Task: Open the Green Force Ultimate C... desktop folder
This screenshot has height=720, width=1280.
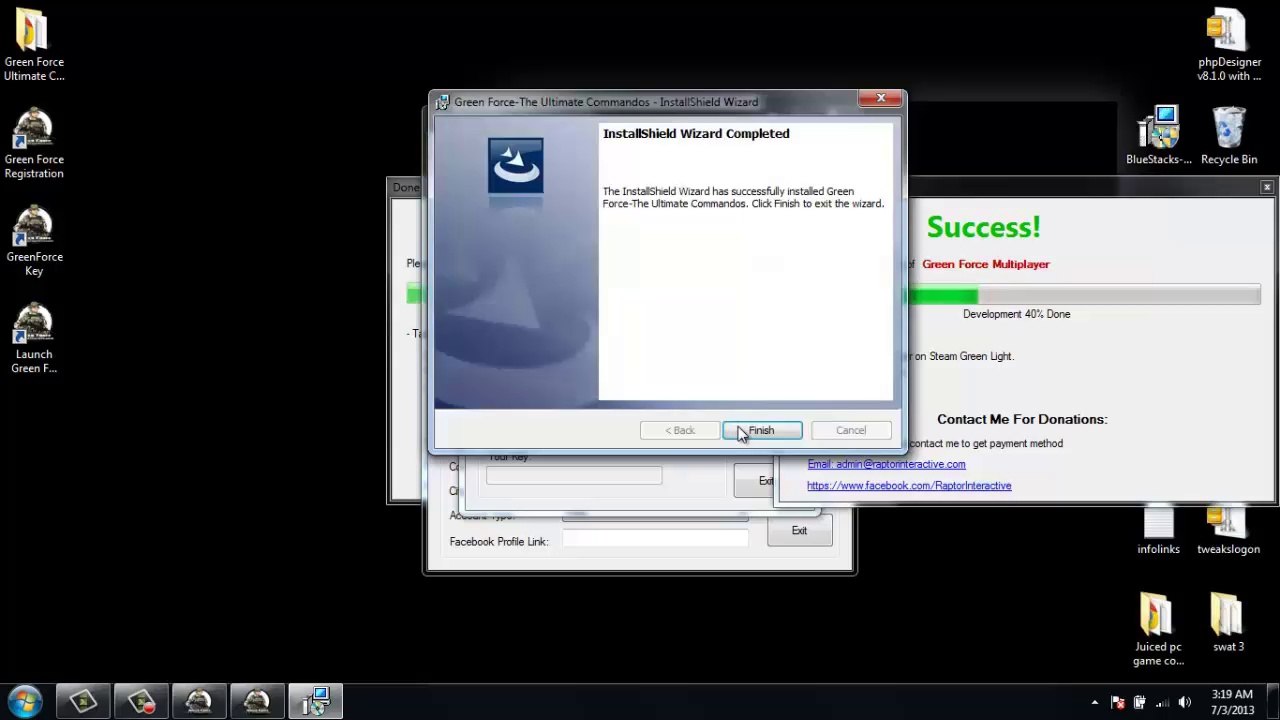Action: coord(34,45)
